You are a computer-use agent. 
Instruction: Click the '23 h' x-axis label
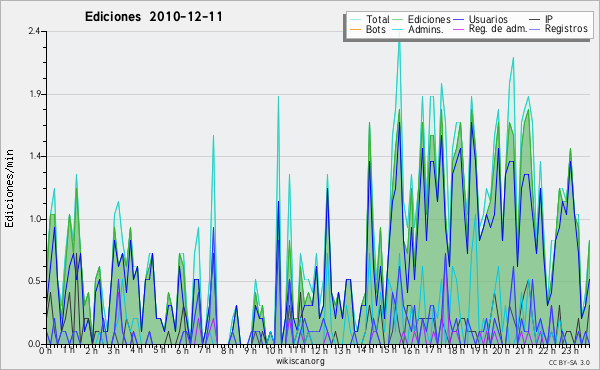point(569,351)
